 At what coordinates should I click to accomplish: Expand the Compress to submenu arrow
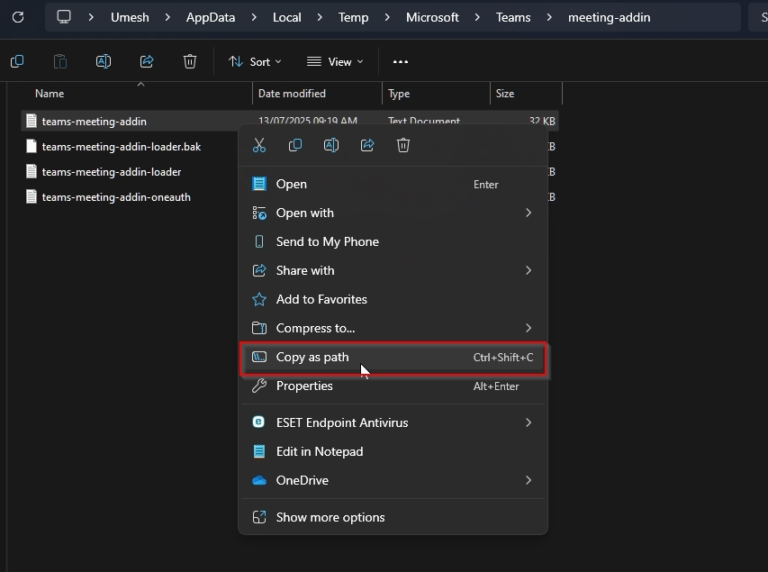[x=528, y=328]
